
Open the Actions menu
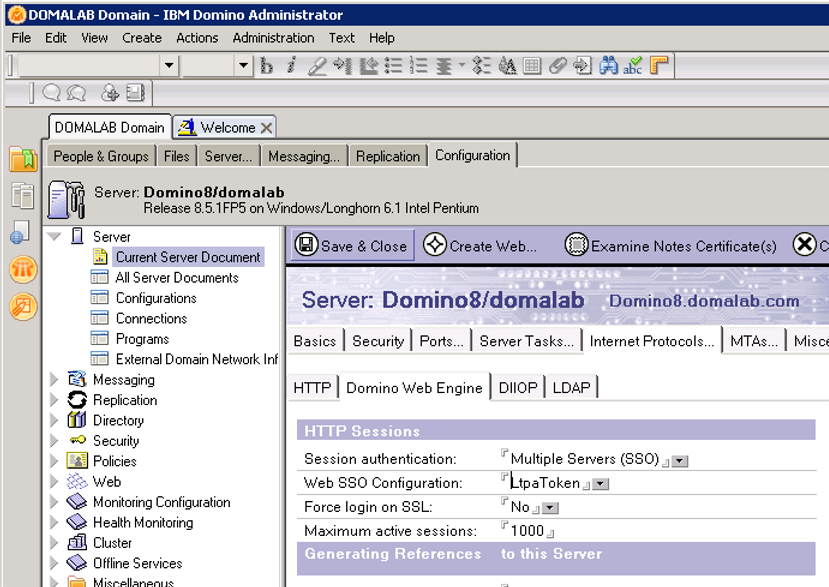(x=197, y=38)
